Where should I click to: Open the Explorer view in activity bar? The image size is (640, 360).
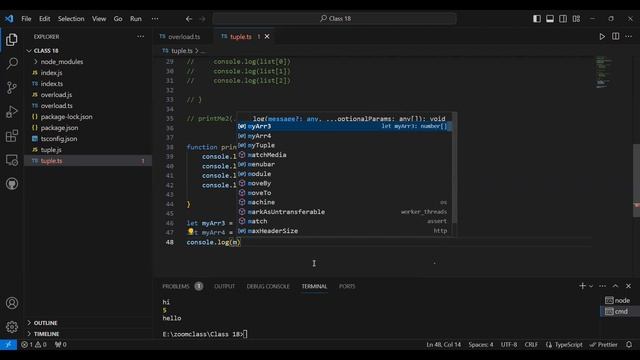(x=12, y=40)
